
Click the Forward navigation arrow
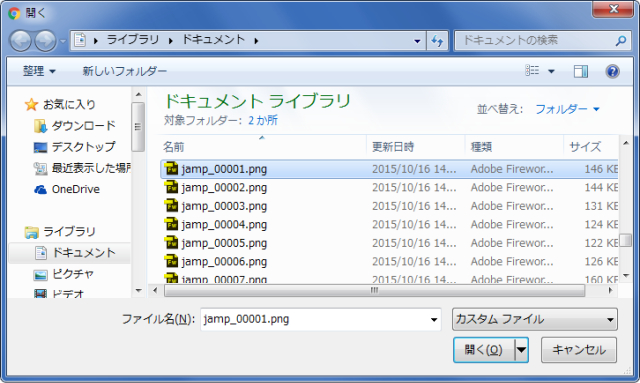(45, 40)
